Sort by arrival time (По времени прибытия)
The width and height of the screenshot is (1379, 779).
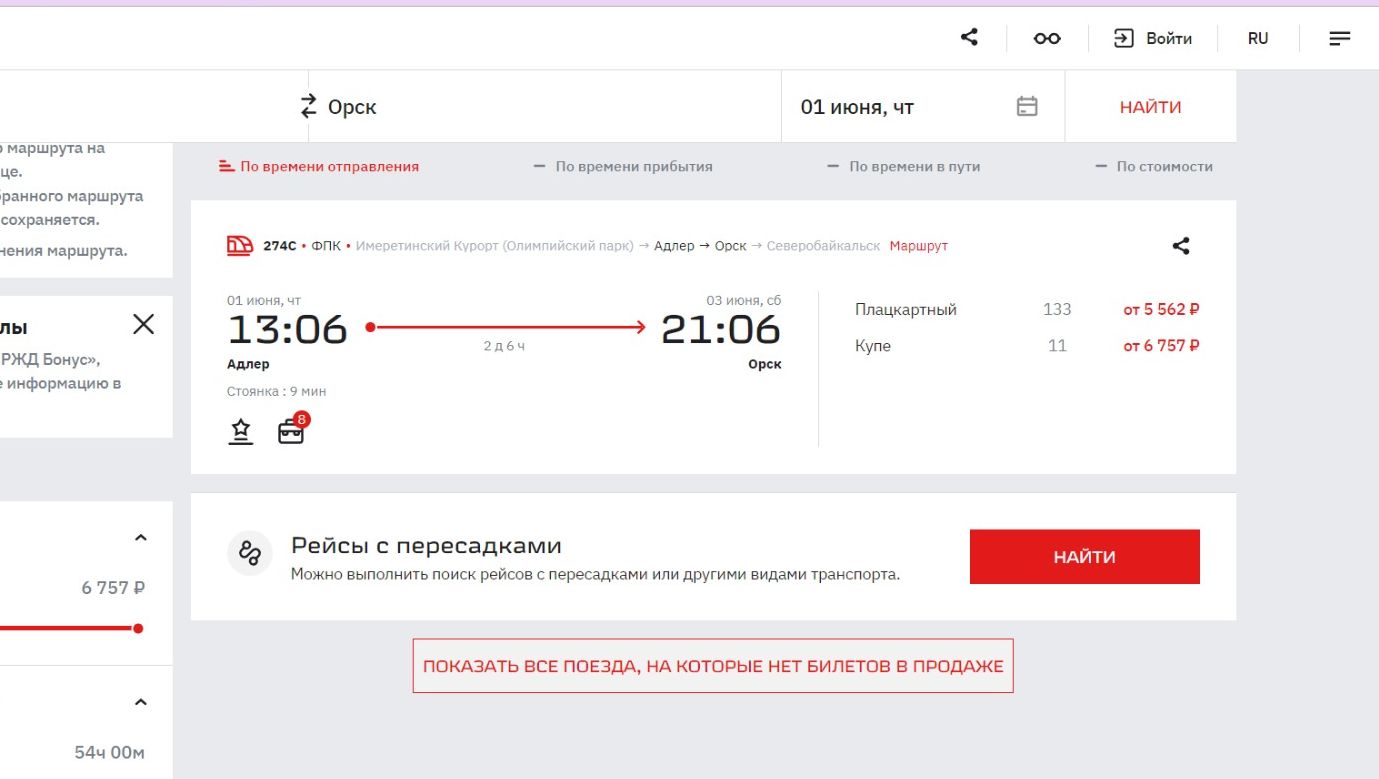click(x=624, y=167)
